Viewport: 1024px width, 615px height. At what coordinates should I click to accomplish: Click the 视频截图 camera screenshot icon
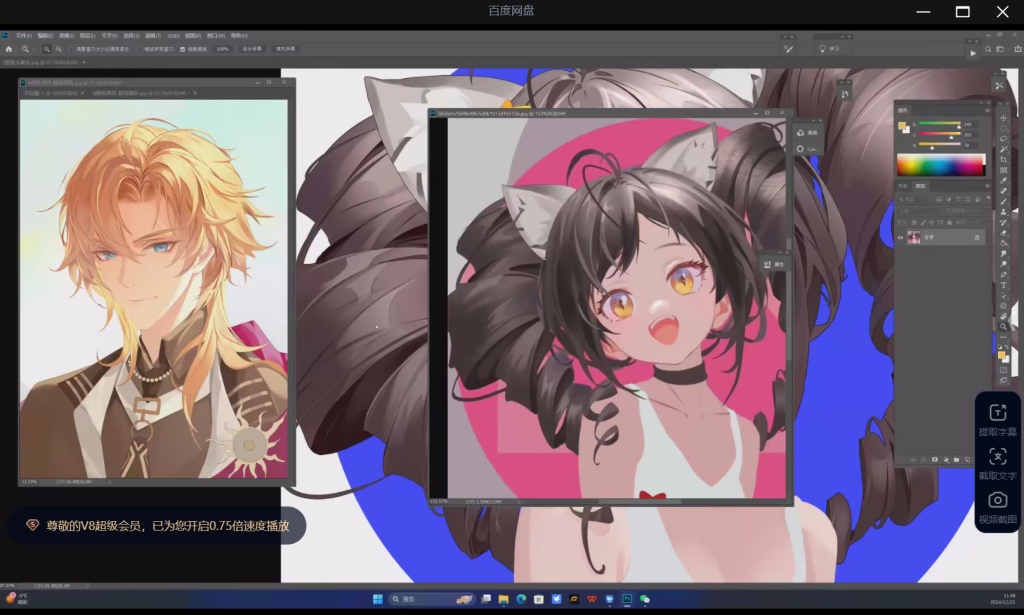pos(997,499)
